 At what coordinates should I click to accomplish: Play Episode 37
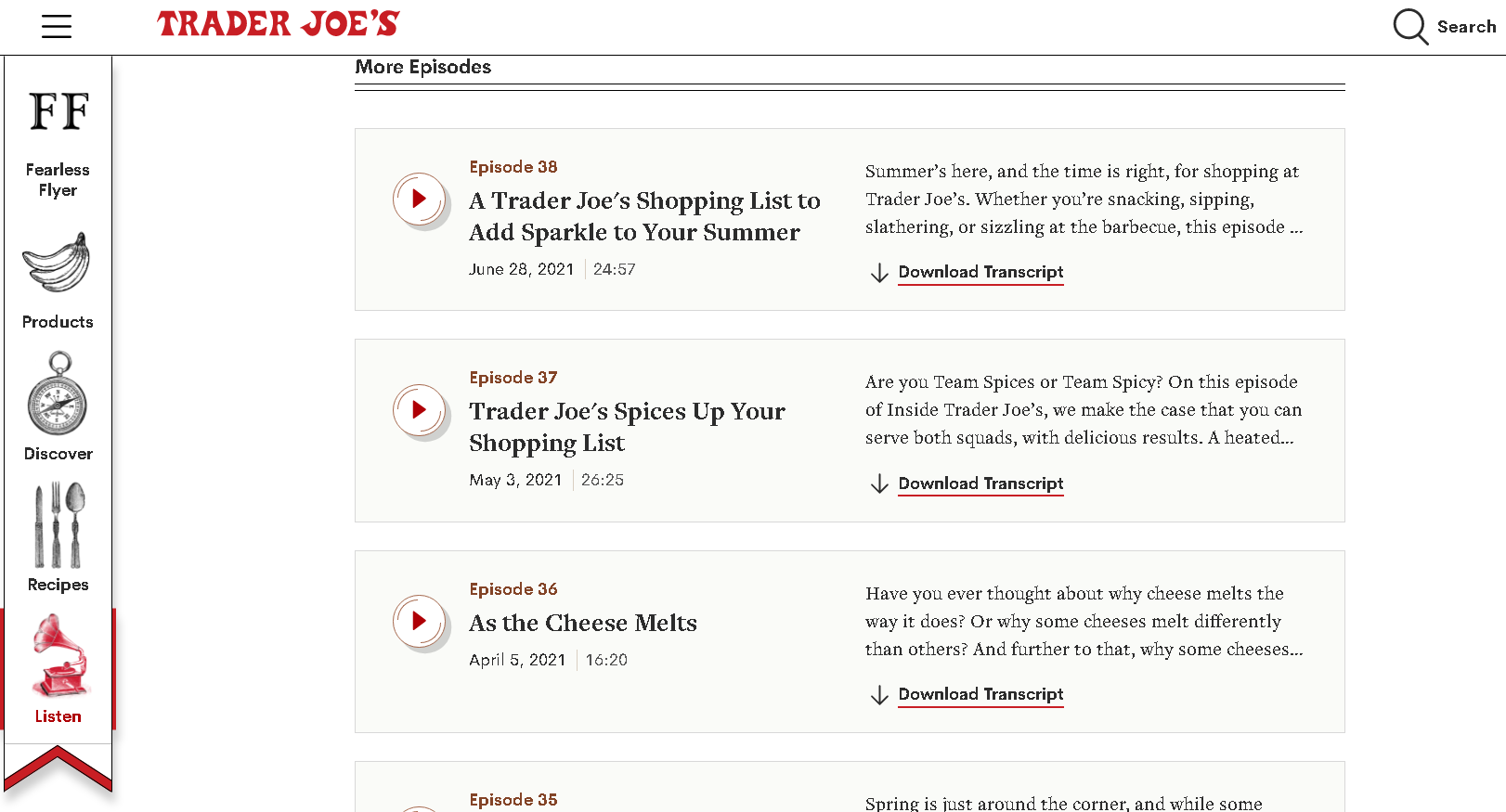[419, 409]
